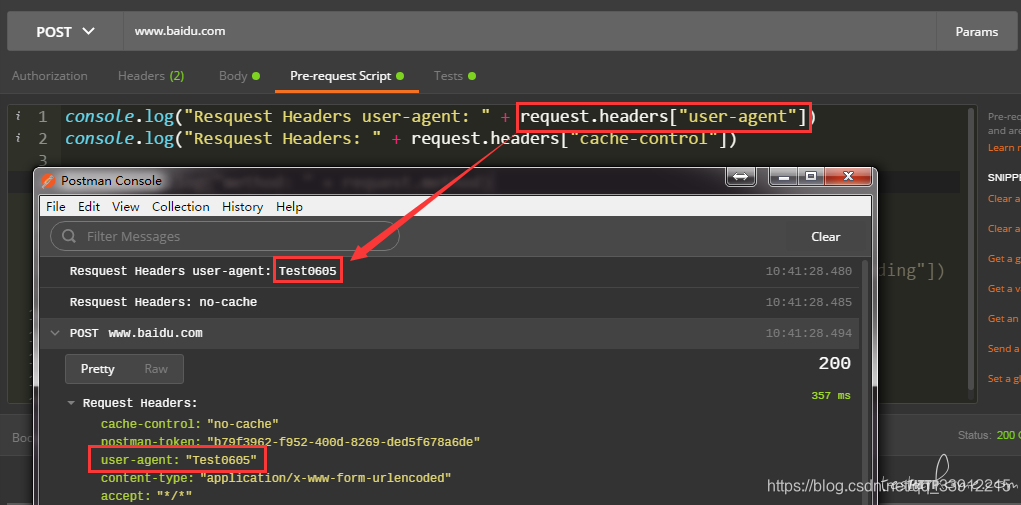Click the accept "*/*" header row
The width and height of the screenshot is (1021, 505).
pos(146,496)
